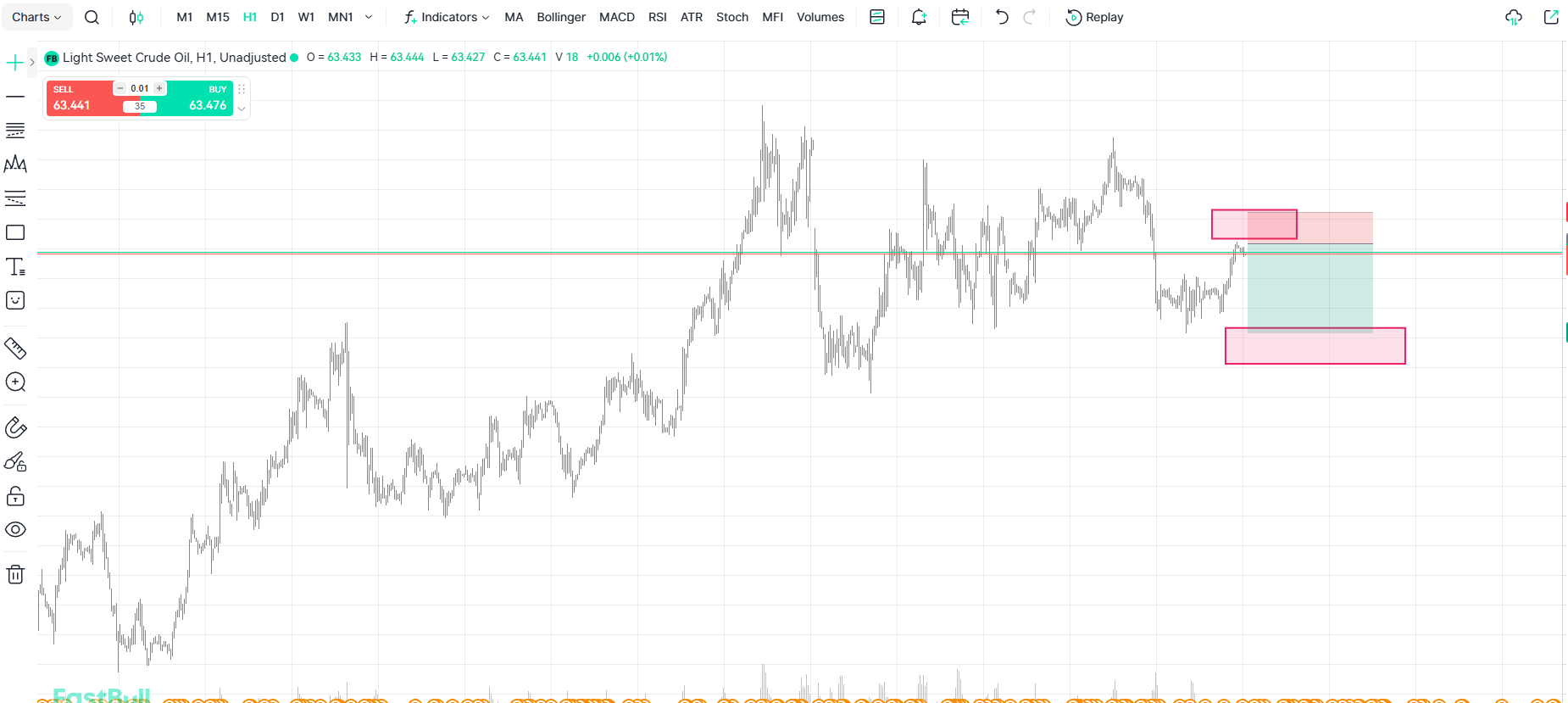This screenshot has height=703, width=1568.
Task: Select the text annotation tool
Action: pyautogui.click(x=15, y=267)
